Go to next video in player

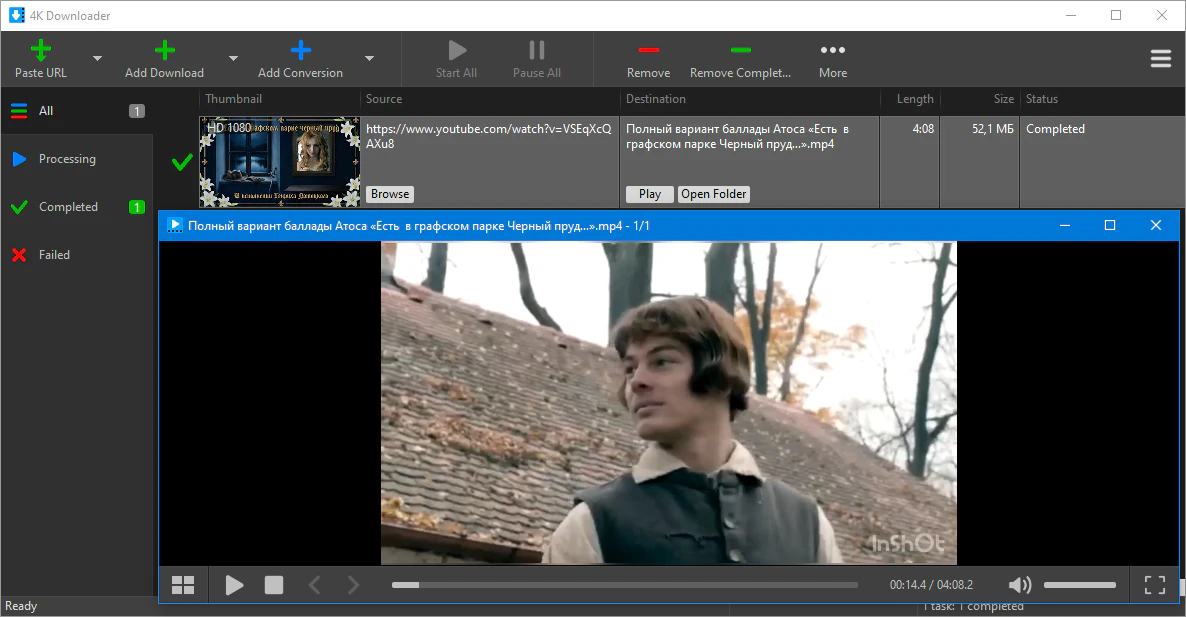(x=353, y=585)
